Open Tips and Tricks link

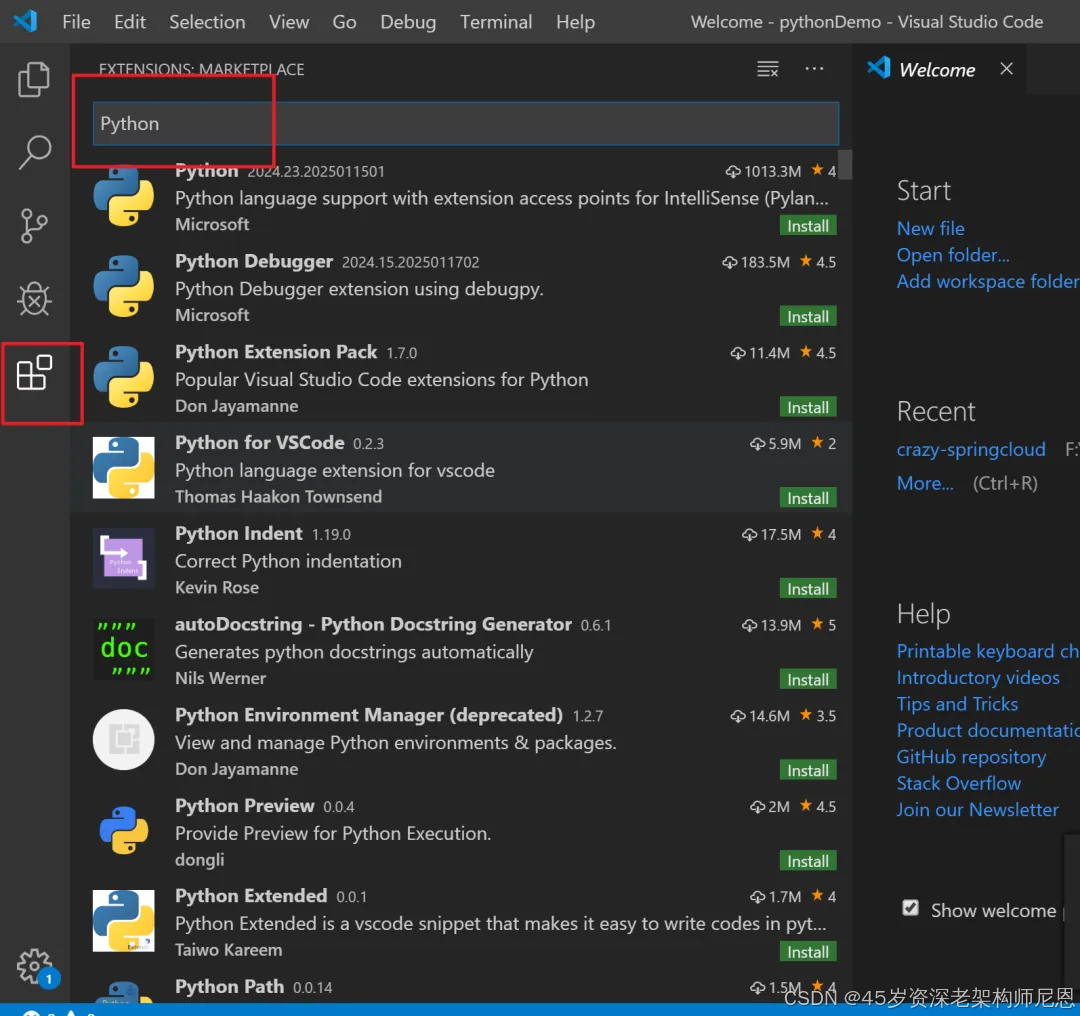coord(957,704)
